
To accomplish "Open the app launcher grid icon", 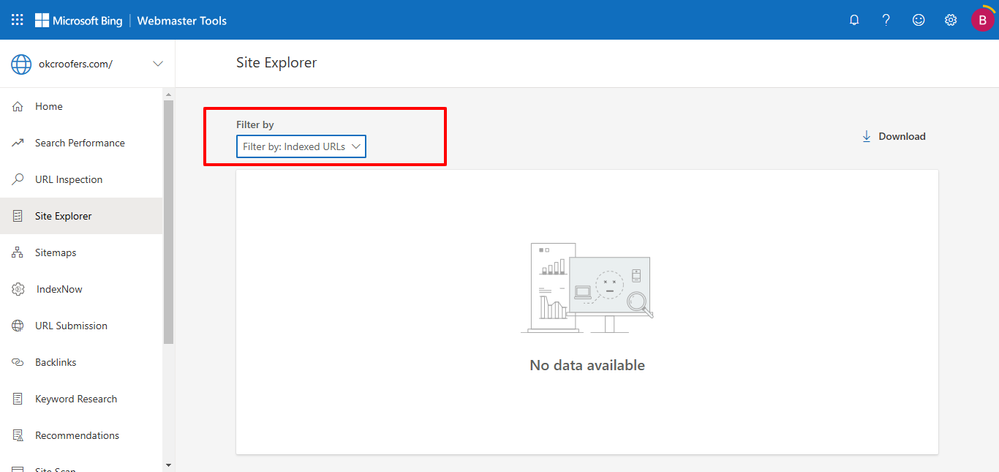I will click(17, 20).
